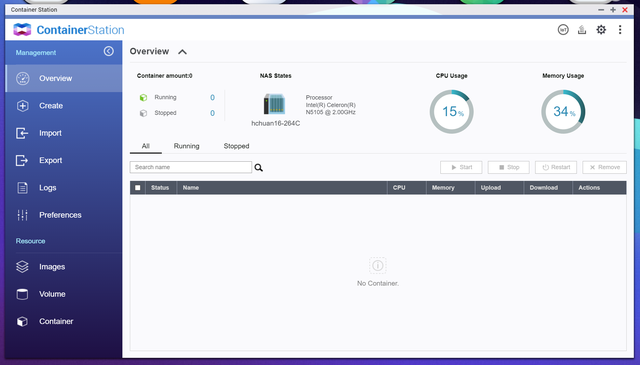Click the Start button
This screenshot has width=640, height=365.
pos(461,167)
